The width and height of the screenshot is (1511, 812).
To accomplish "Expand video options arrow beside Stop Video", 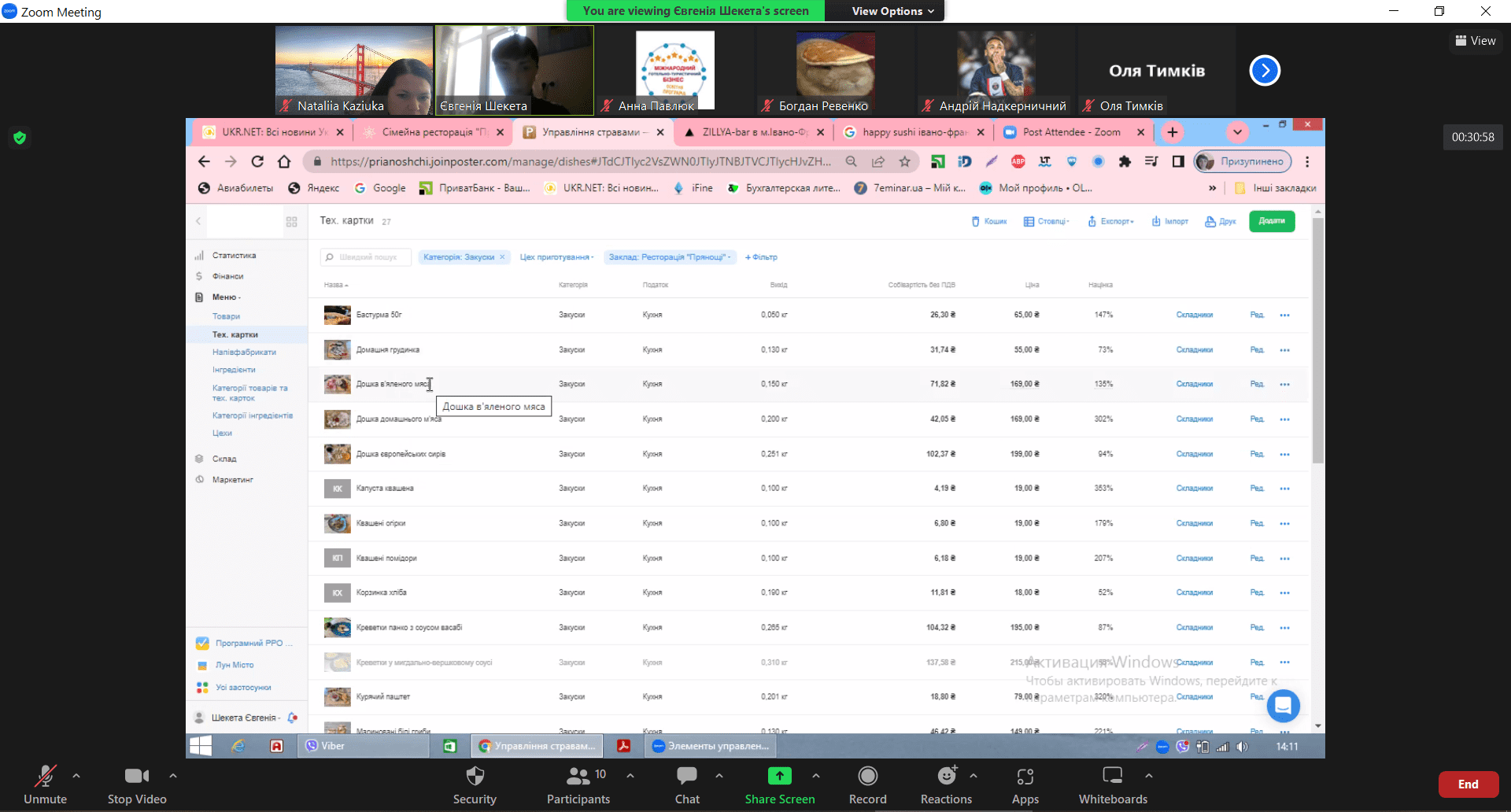I will (173, 776).
